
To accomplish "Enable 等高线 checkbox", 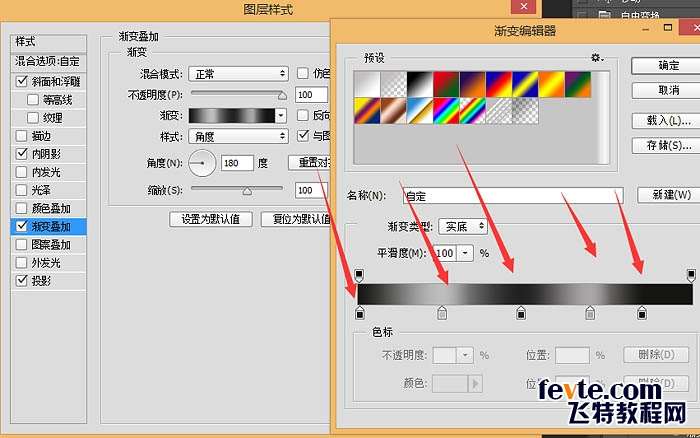I will (x=33, y=100).
